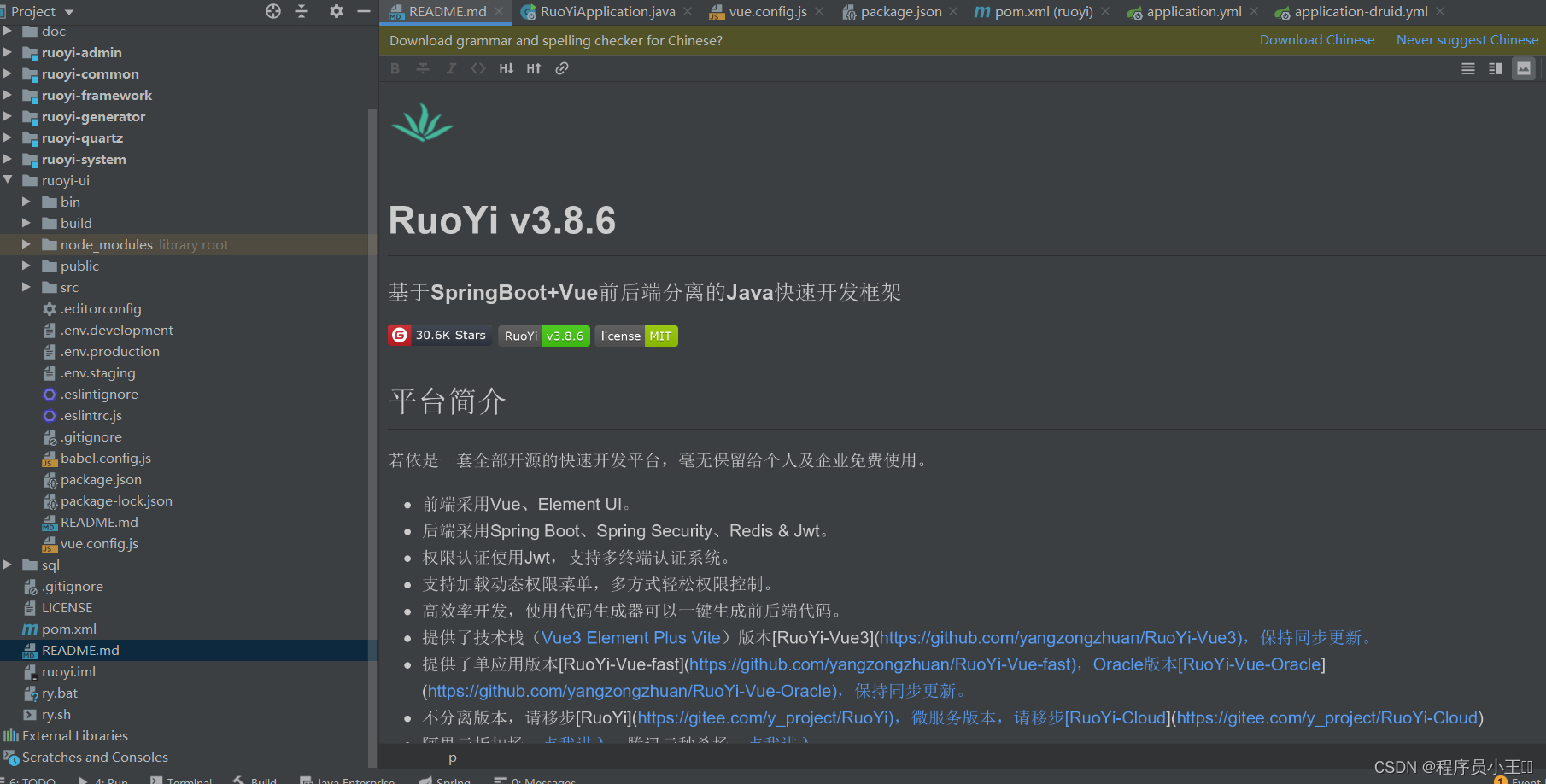Click the RuoYi v3.8.6 version badge
The height and width of the screenshot is (784, 1546).
544,336
